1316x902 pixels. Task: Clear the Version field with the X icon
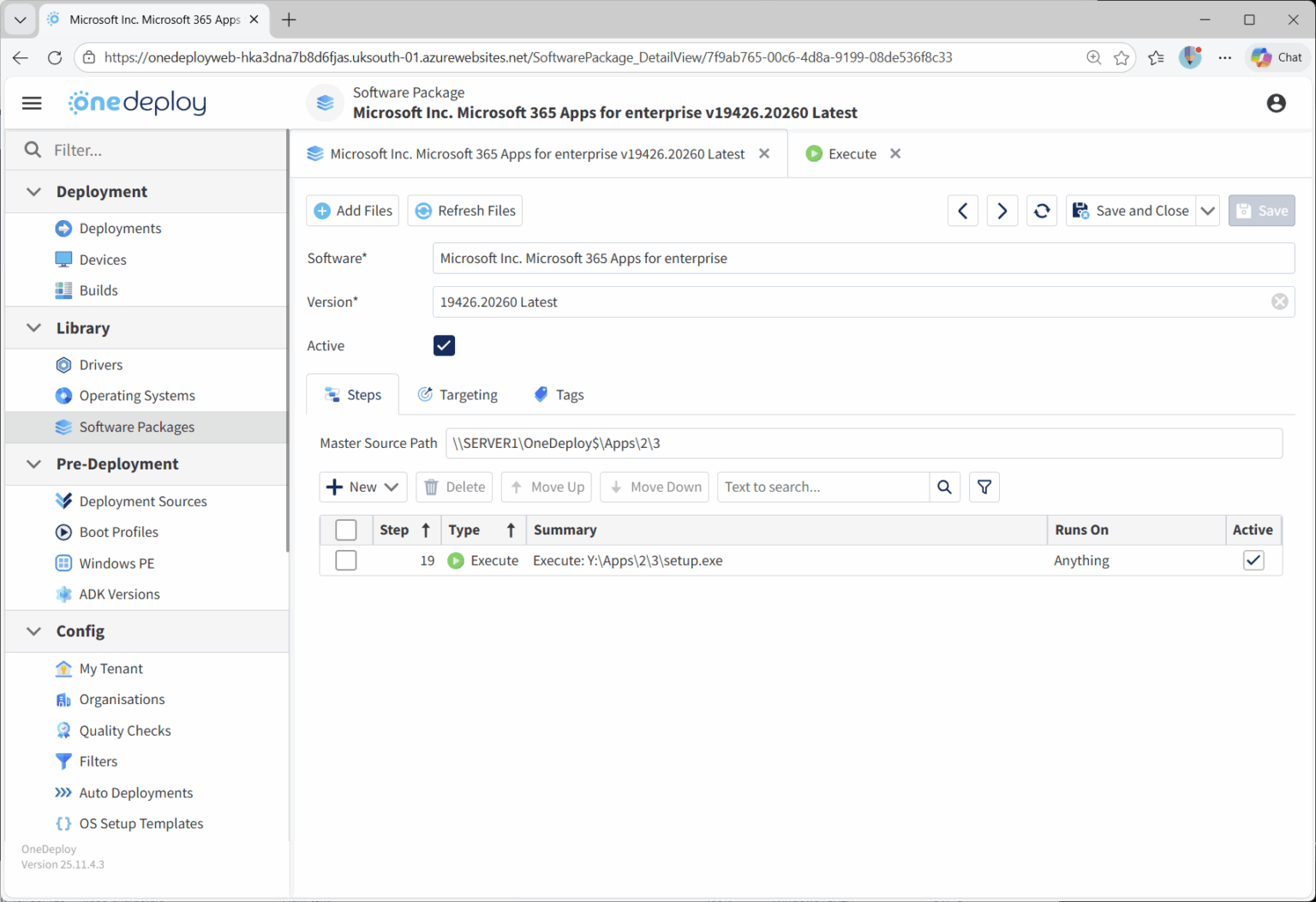click(x=1279, y=302)
